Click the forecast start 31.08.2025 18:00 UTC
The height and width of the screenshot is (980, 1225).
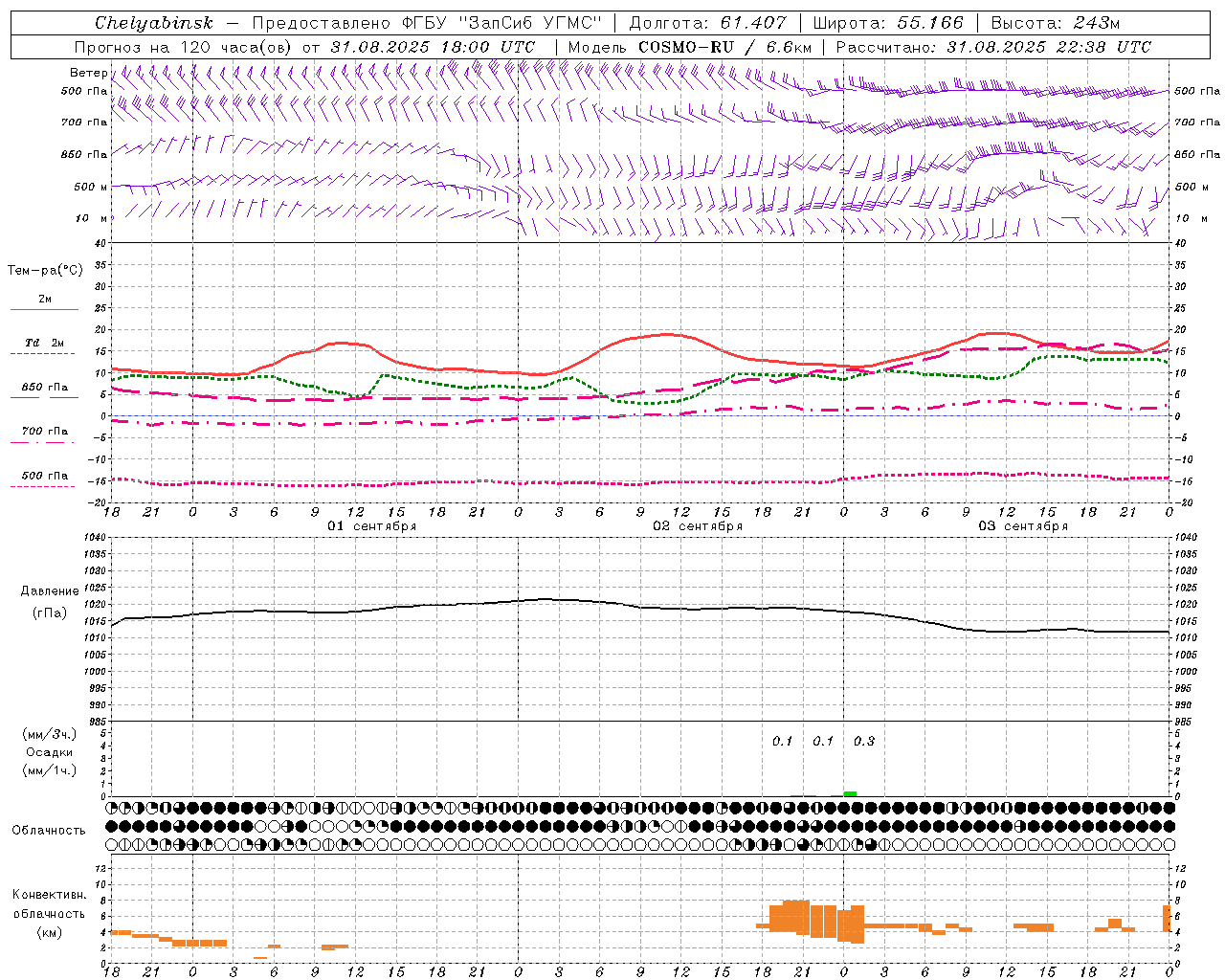tap(433, 47)
